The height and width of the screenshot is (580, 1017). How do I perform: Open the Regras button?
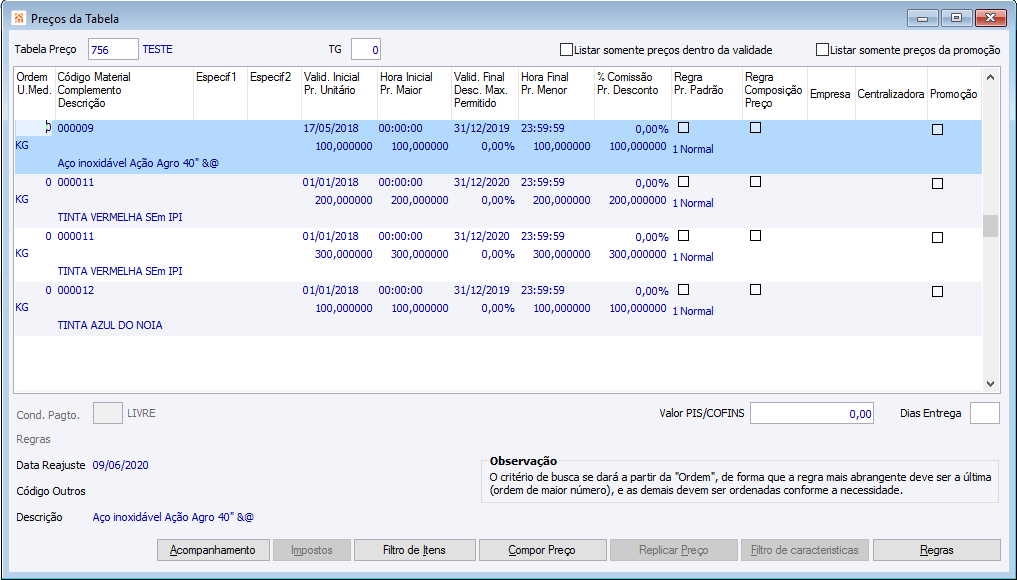937,550
